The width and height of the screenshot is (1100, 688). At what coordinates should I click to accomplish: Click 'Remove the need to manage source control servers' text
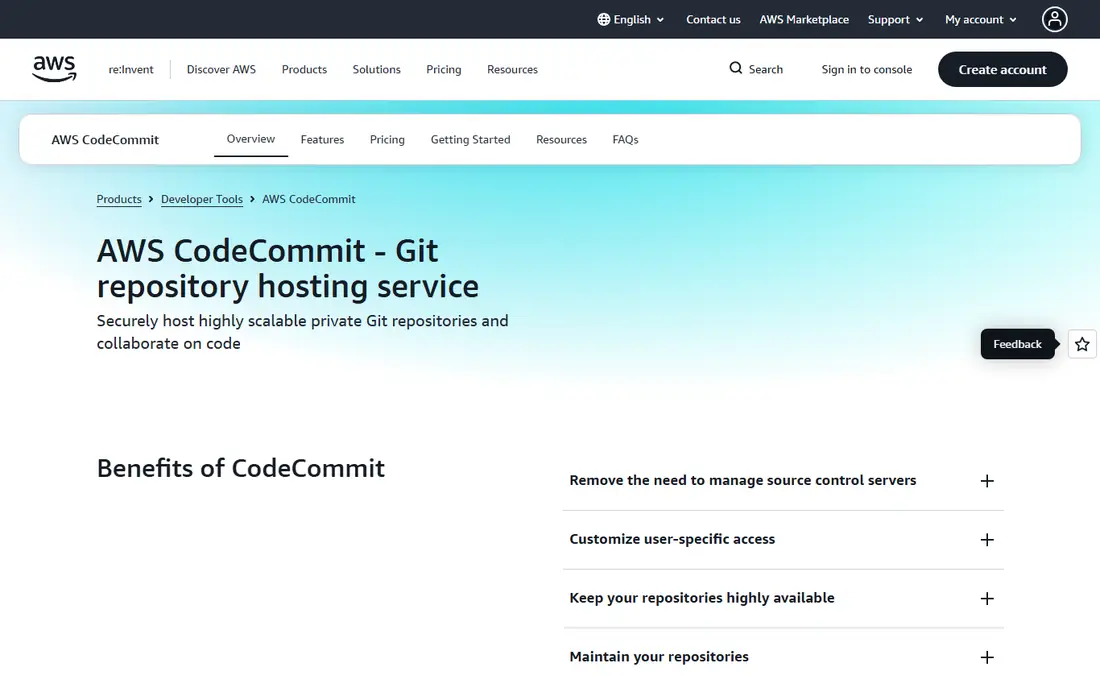[743, 480]
